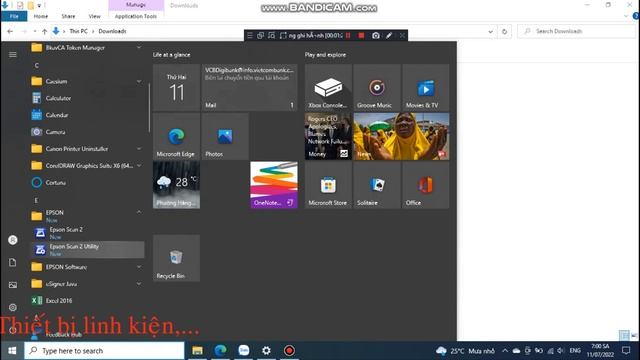Open the Solitaire tile

tap(377, 185)
